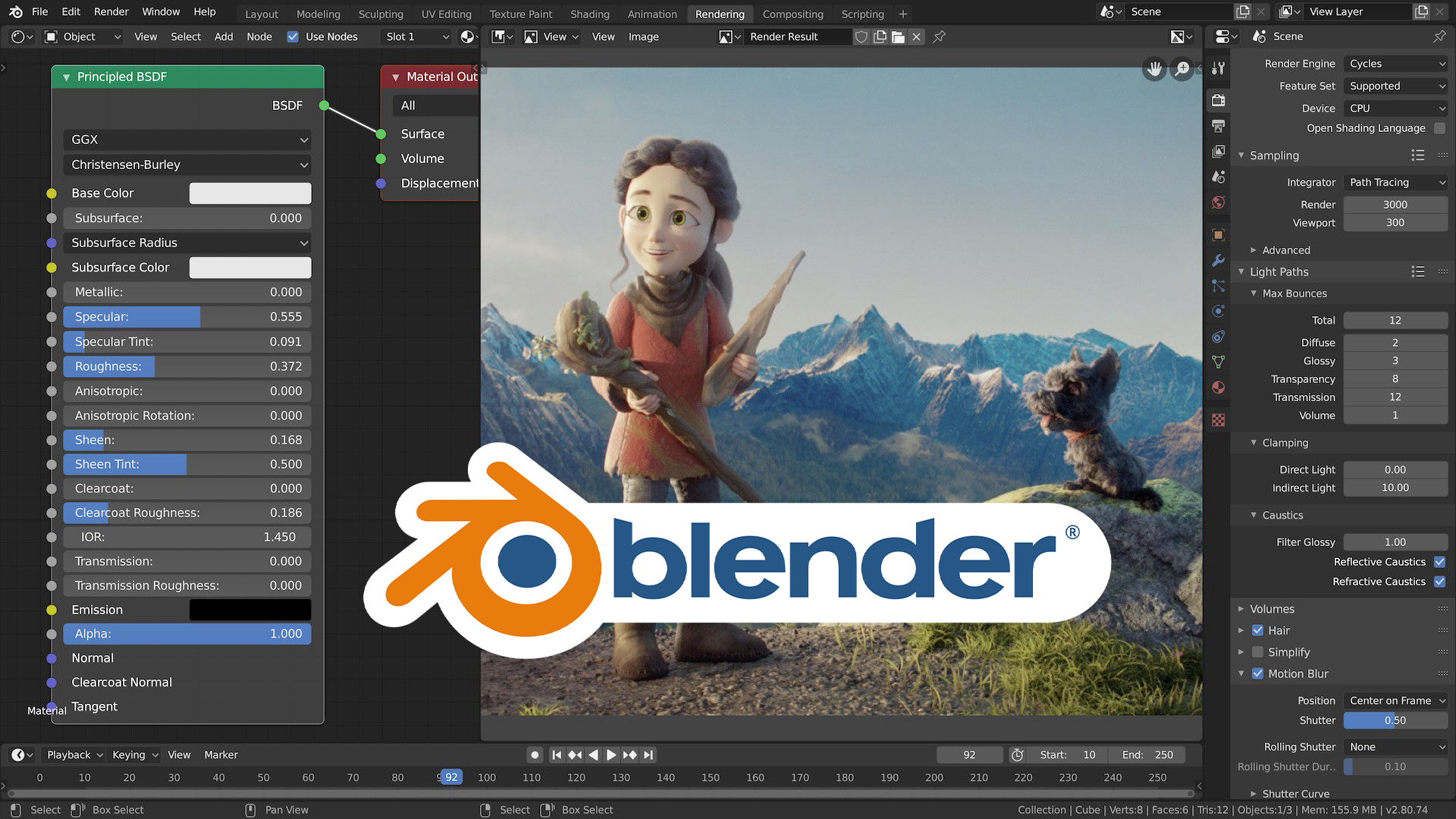Viewport: 1456px width, 819px height.
Task: Click the Render samples field showing 3000
Action: [1395, 205]
